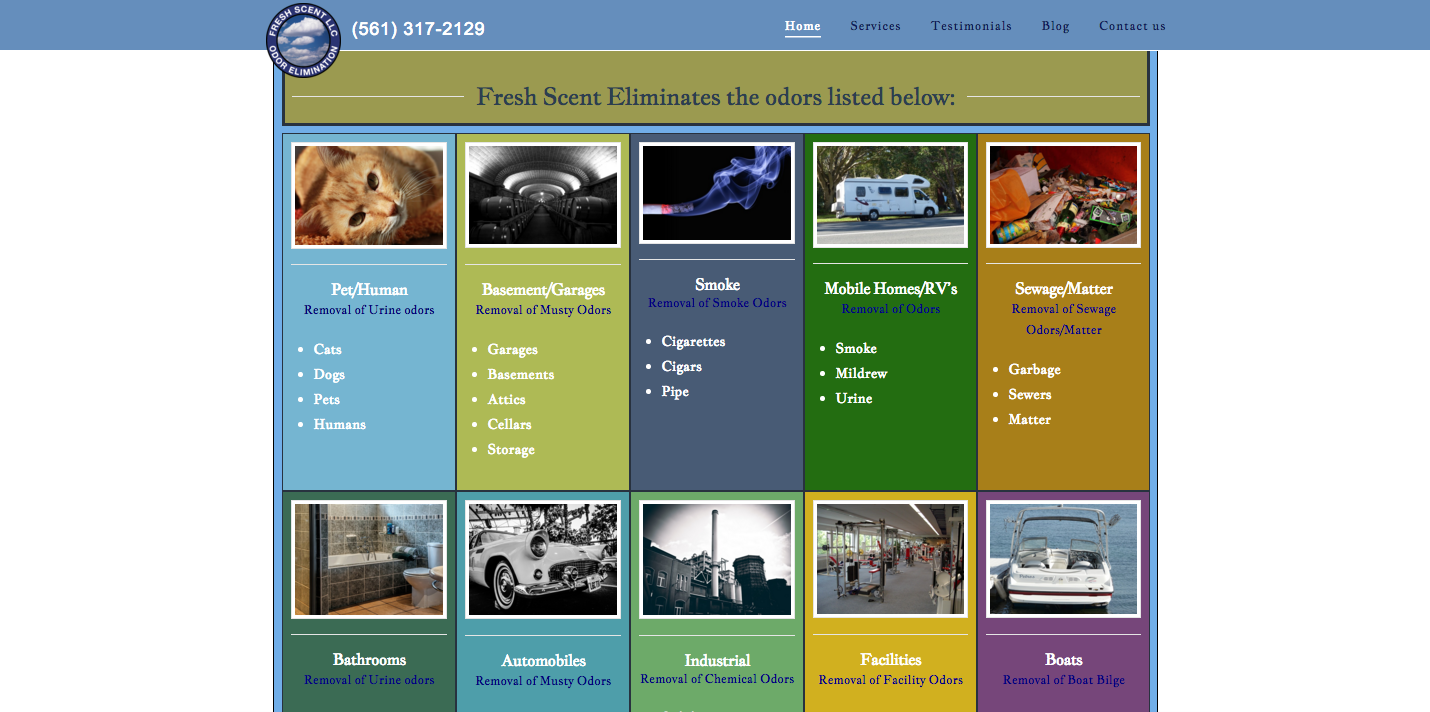This screenshot has width=1430, height=712.
Task: Click the 'Removal of Facility Odors' link
Action: 890,680
